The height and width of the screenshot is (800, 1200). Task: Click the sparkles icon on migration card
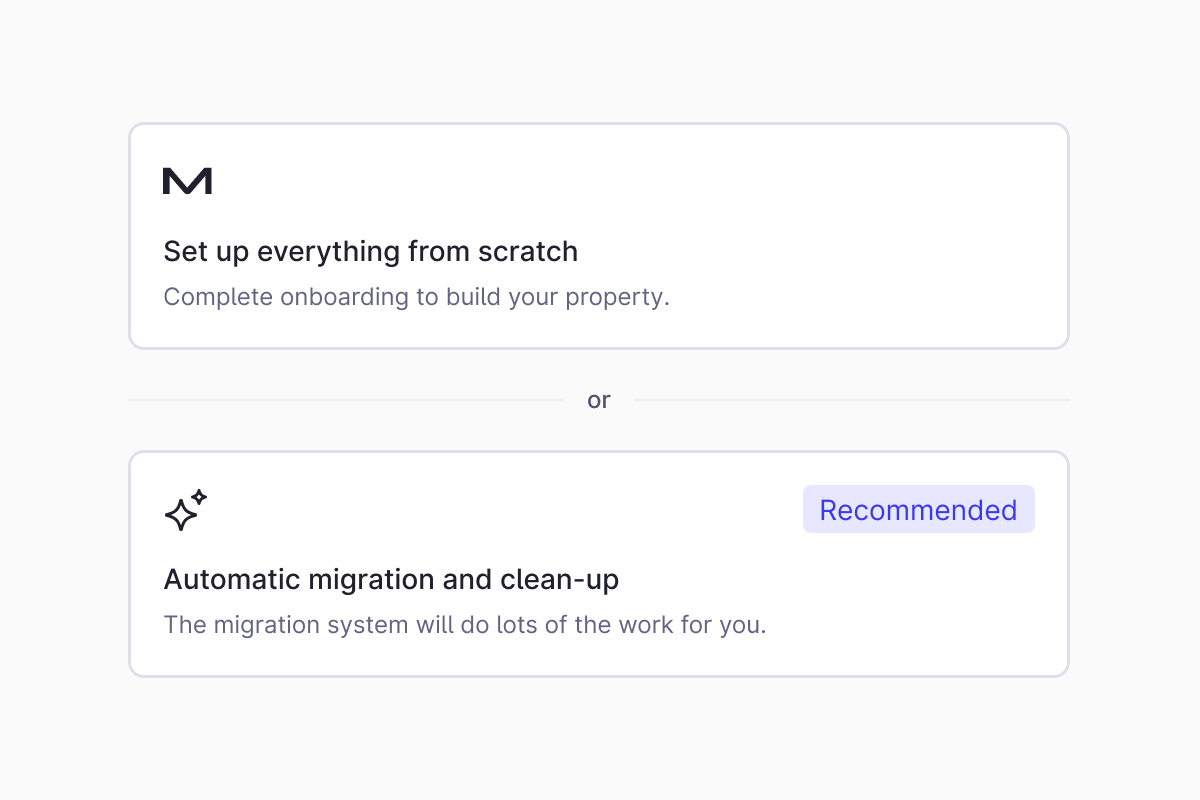[x=185, y=510]
